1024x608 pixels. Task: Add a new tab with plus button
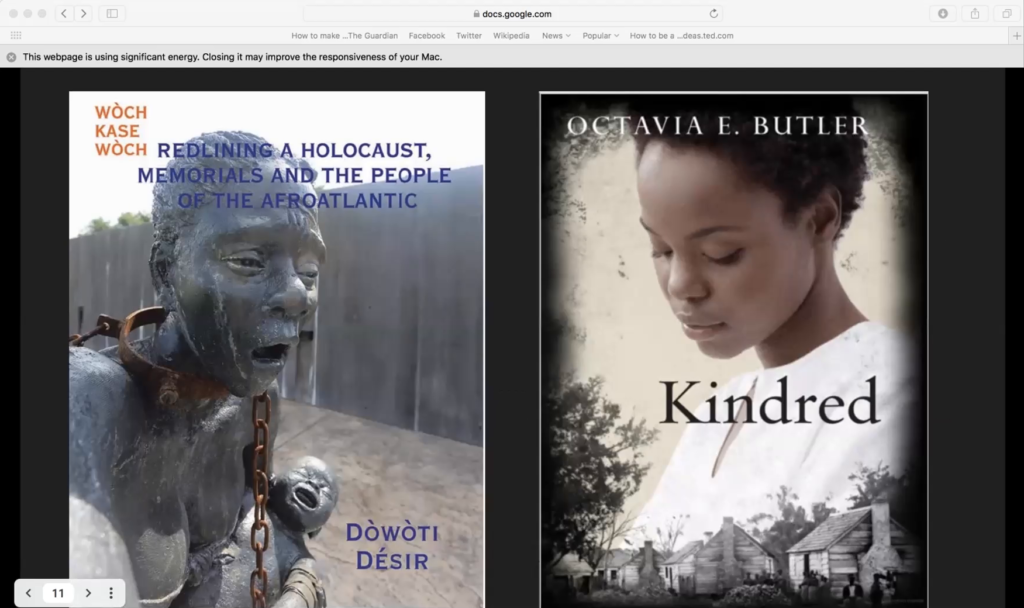[x=1016, y=35]
